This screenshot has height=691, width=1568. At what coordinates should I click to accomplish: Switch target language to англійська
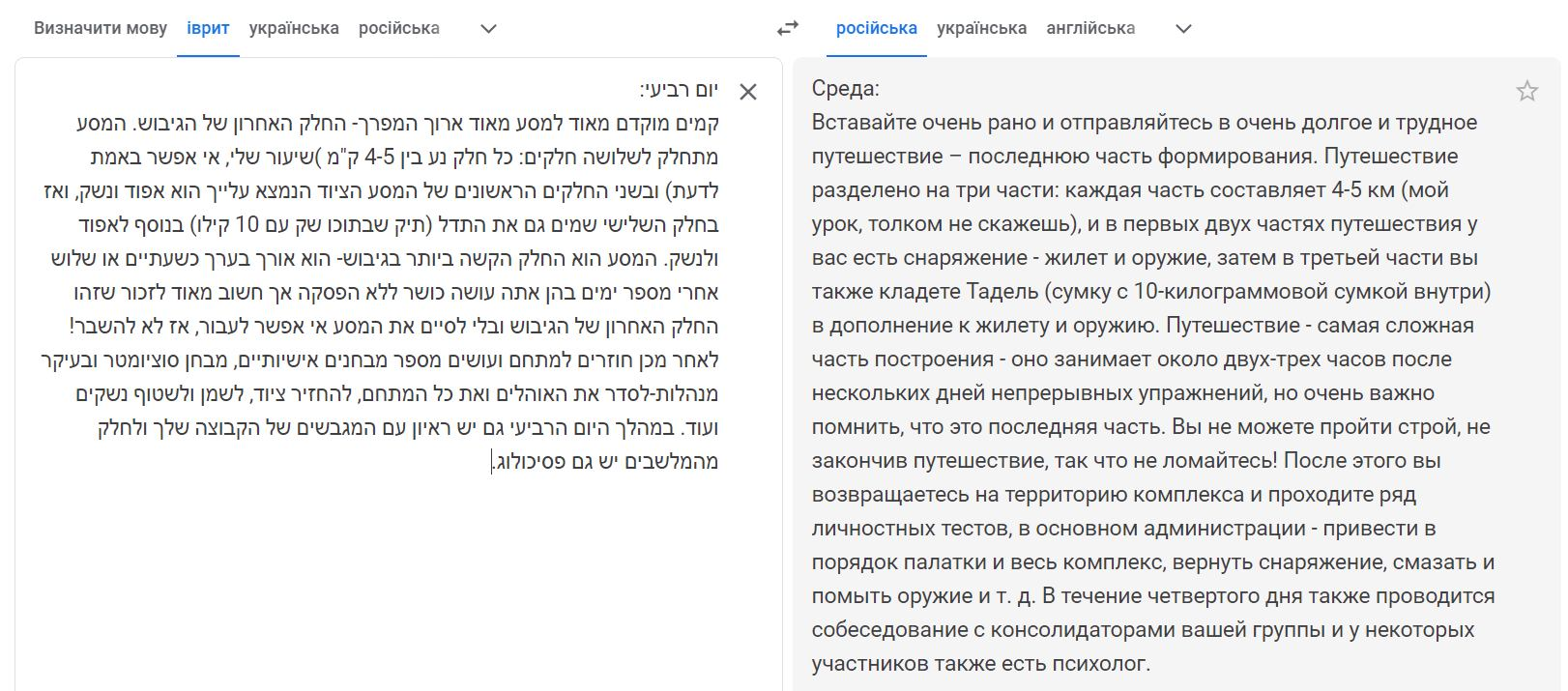pyautogui.click(x=1090, y=28)
